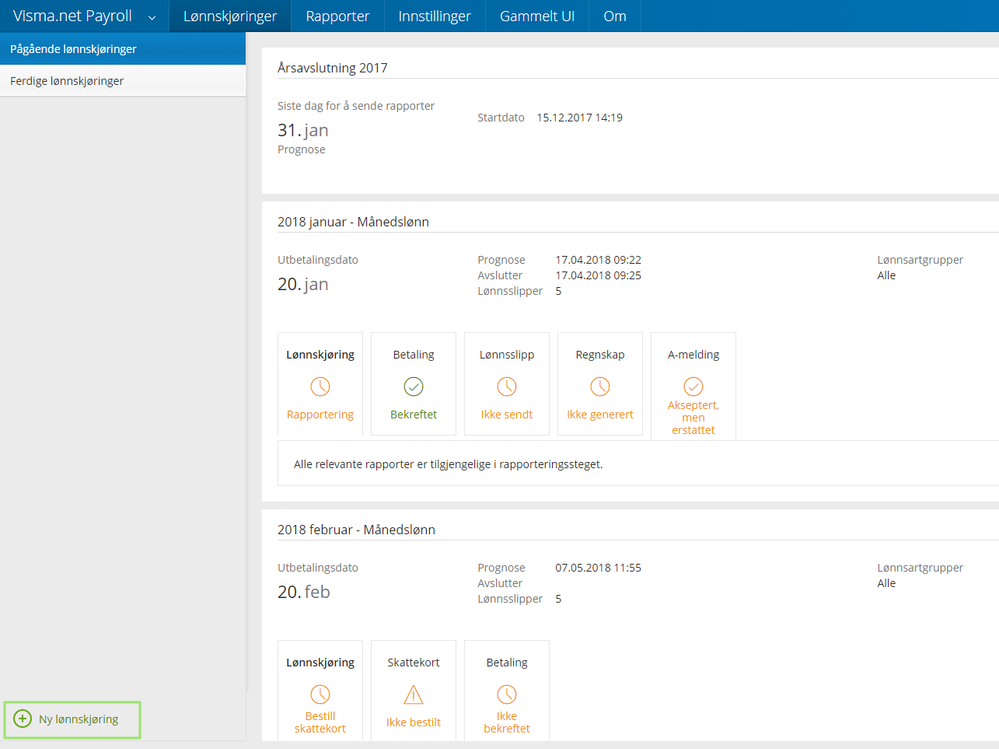Screen dimensions: 999x749
Task: Select the A-melding step title
Action: coord(693,355)
